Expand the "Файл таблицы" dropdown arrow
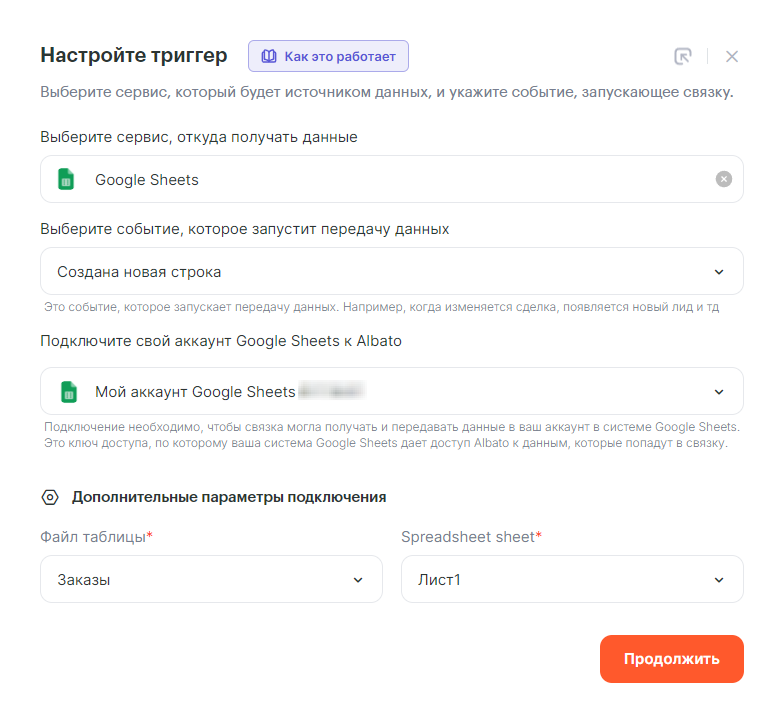Viewport: 784px width, 725px height. pos(358,580)
